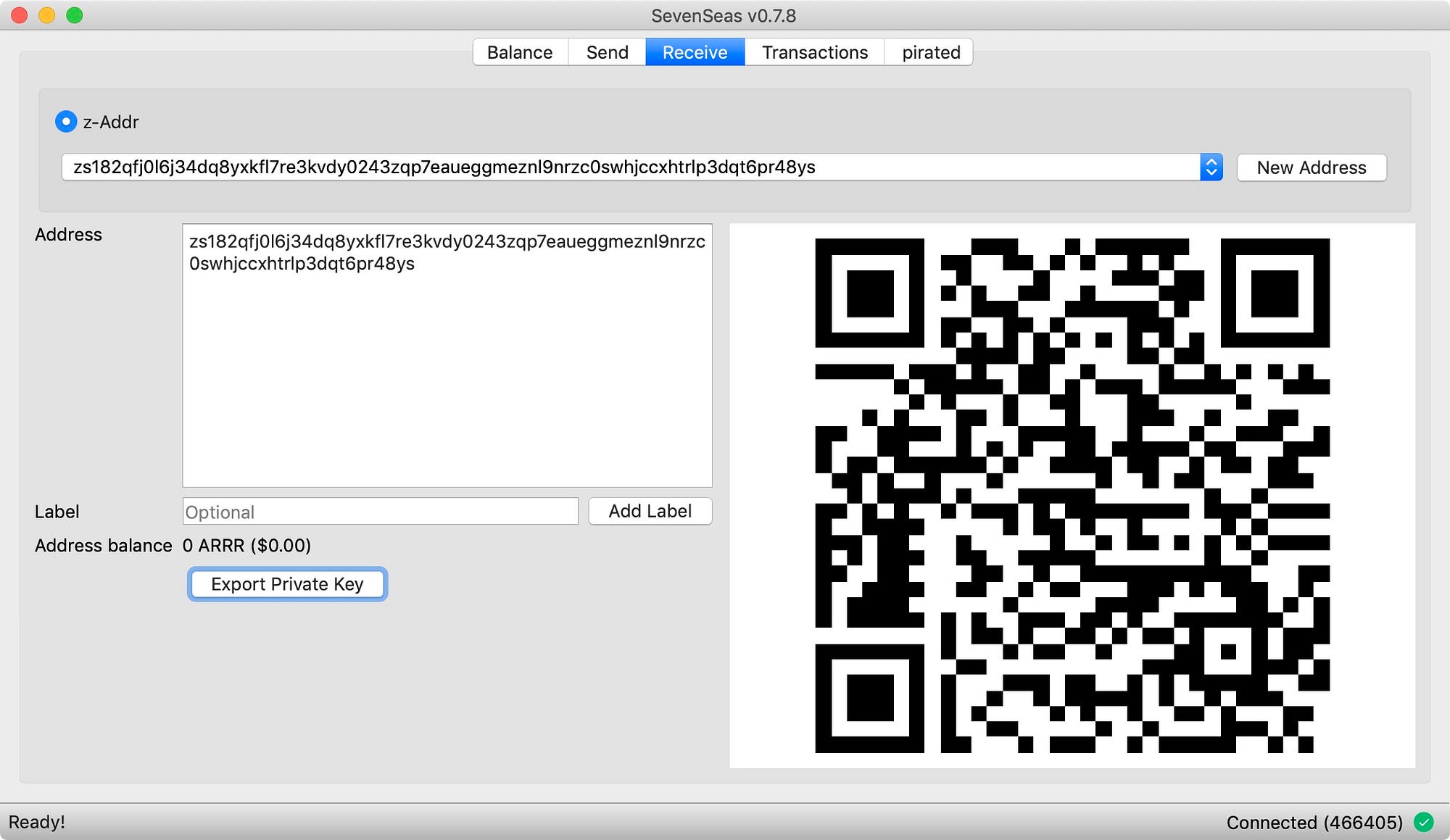
Task: Open the pirated tab
Action: tap(929, 51)
